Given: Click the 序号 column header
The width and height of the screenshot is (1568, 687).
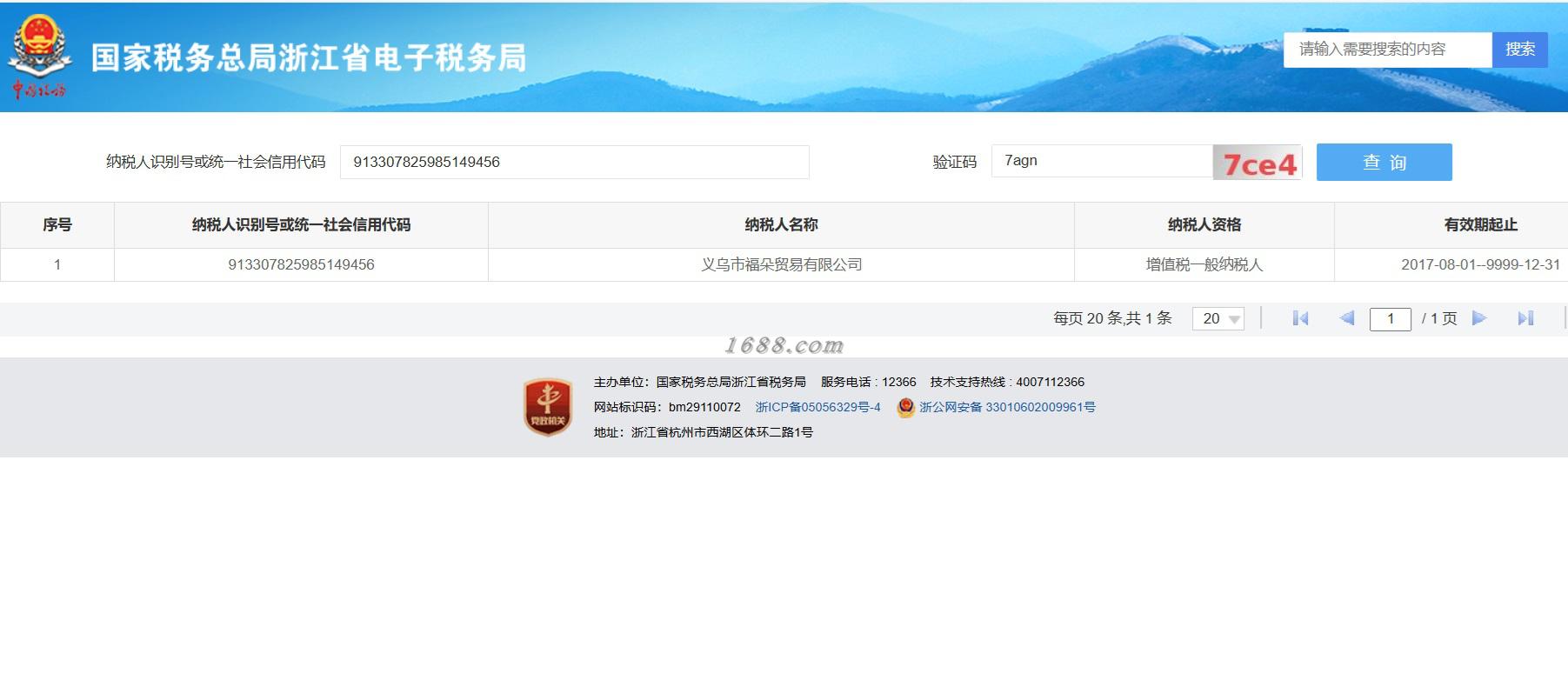Looking at the screenshot, I should tap(57, 225).
